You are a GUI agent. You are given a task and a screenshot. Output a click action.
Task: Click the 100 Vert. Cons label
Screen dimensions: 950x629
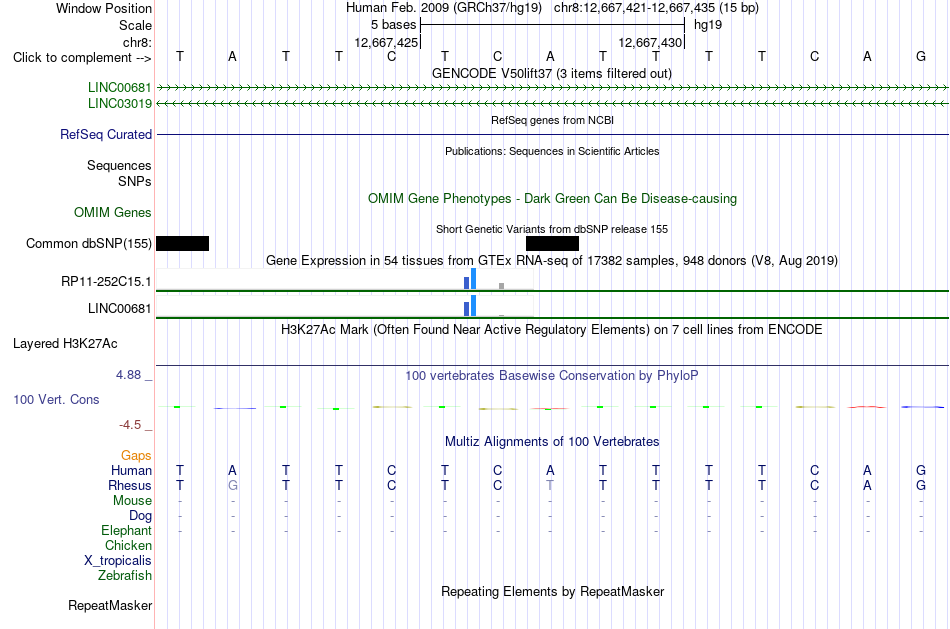(56, 399)
